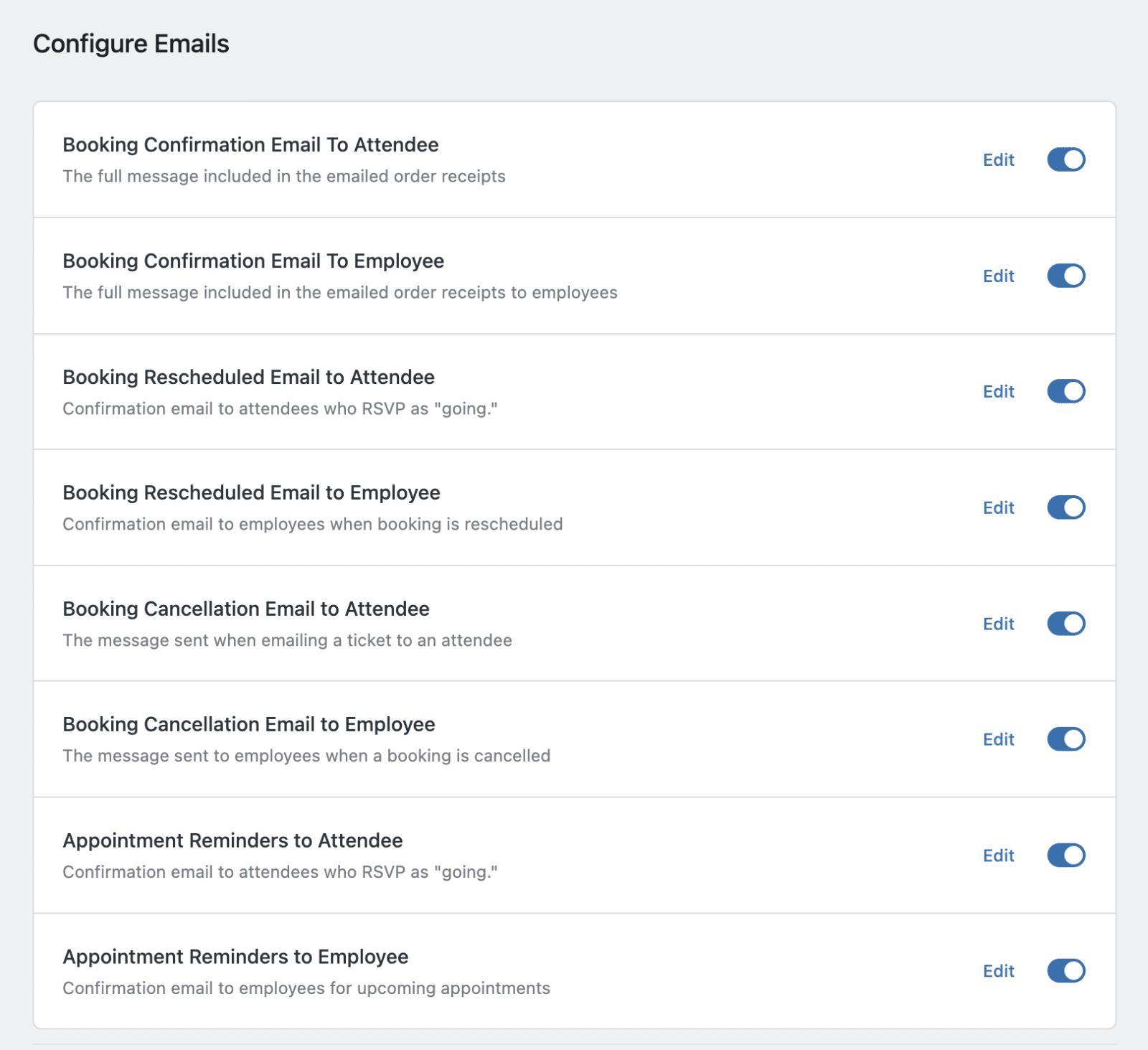Click the Configure Emails heading
The height and width of the screenshot is (1050, 1148).
tap(131, 44)
